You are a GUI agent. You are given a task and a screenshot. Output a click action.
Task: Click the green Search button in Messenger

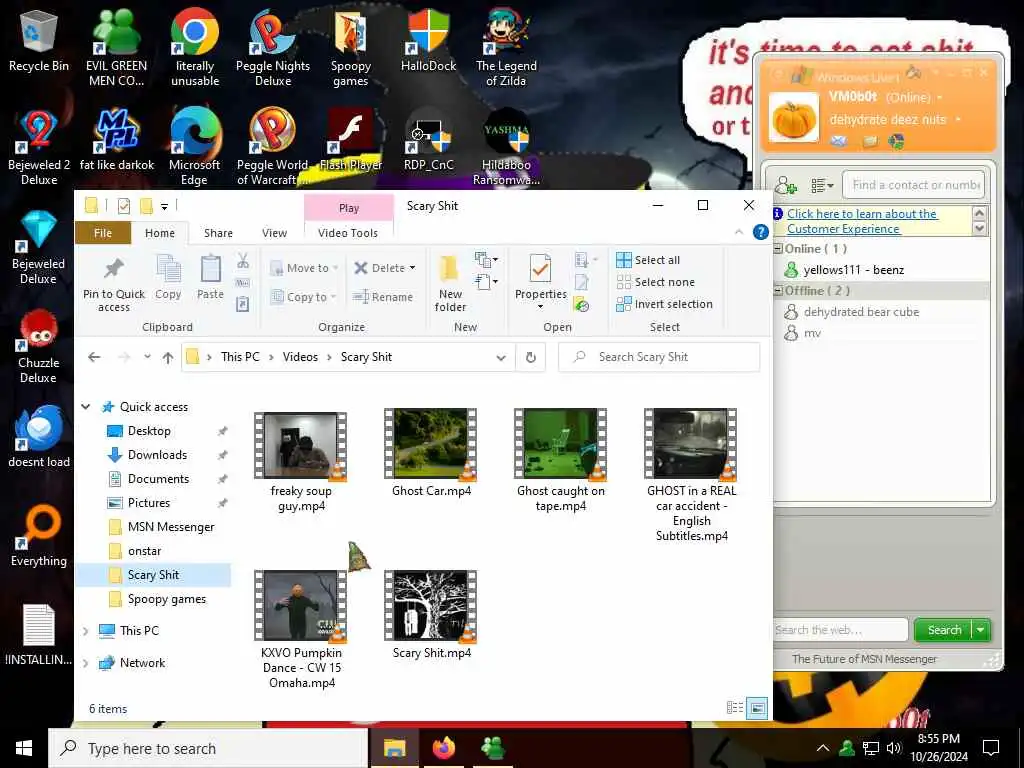[x=944, y=630]
